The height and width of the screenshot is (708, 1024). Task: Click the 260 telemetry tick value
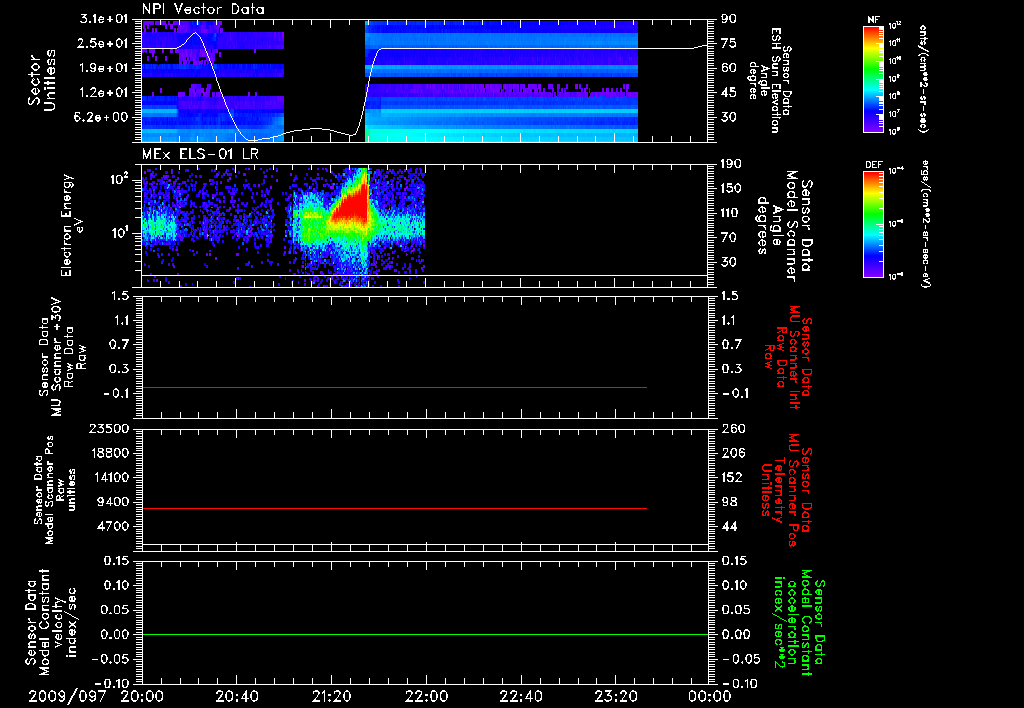[732, 429]
